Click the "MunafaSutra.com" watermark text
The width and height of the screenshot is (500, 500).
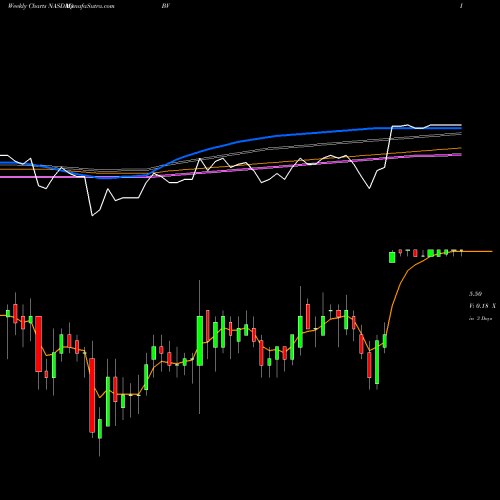coord(90,6)
